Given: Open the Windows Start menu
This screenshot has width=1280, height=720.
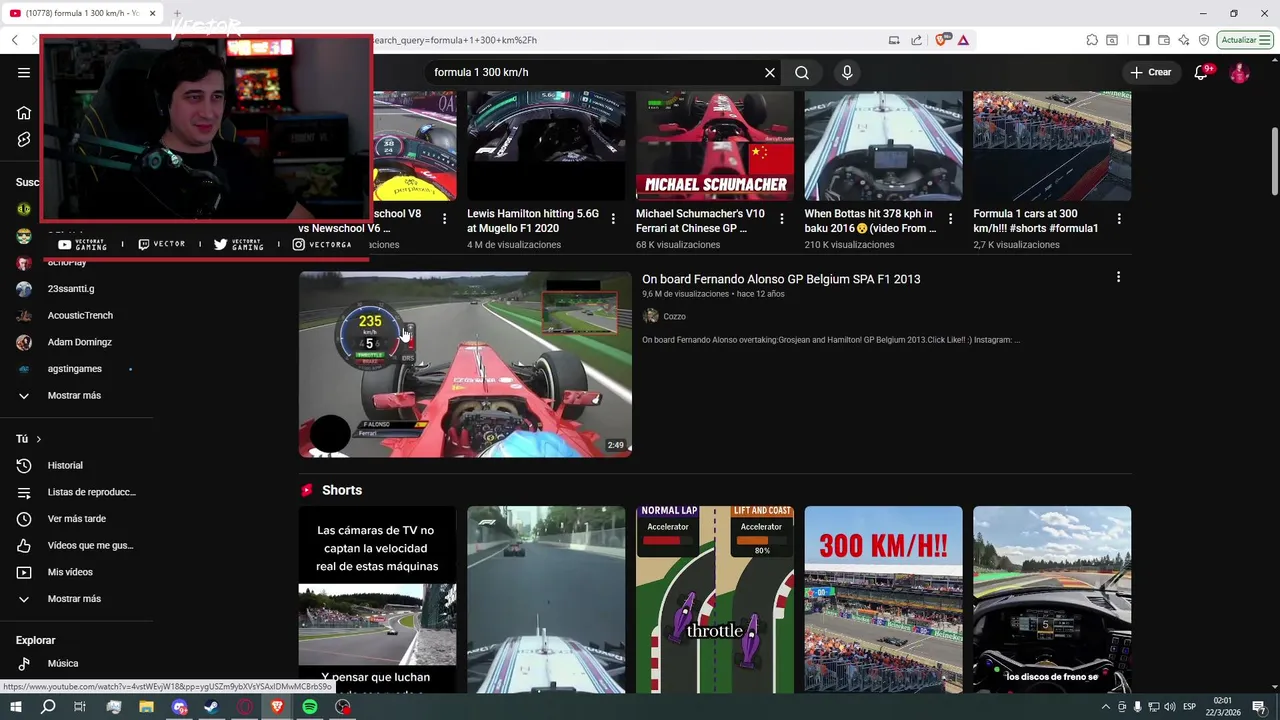Looking at the screenshot, I should coord(16,707).
